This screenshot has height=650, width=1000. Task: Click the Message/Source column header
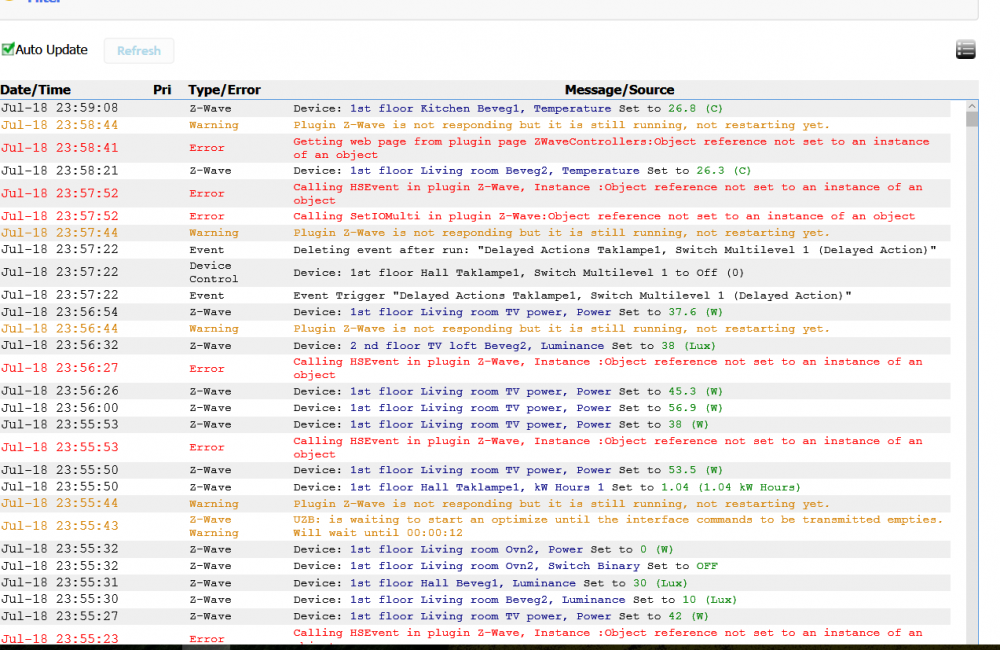pos(619,90)
